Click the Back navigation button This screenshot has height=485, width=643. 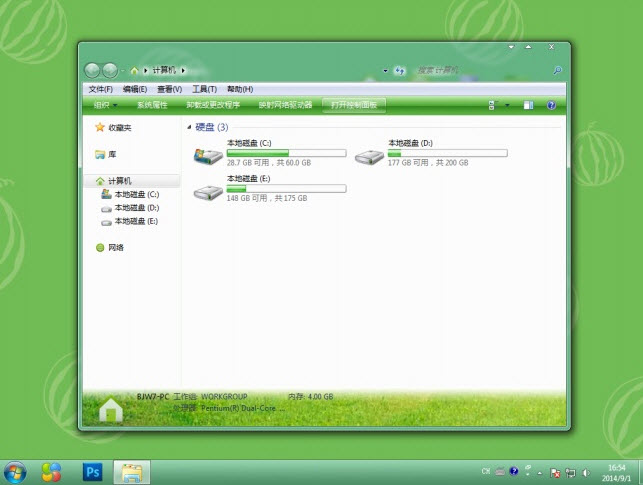(x=92, y=71)
